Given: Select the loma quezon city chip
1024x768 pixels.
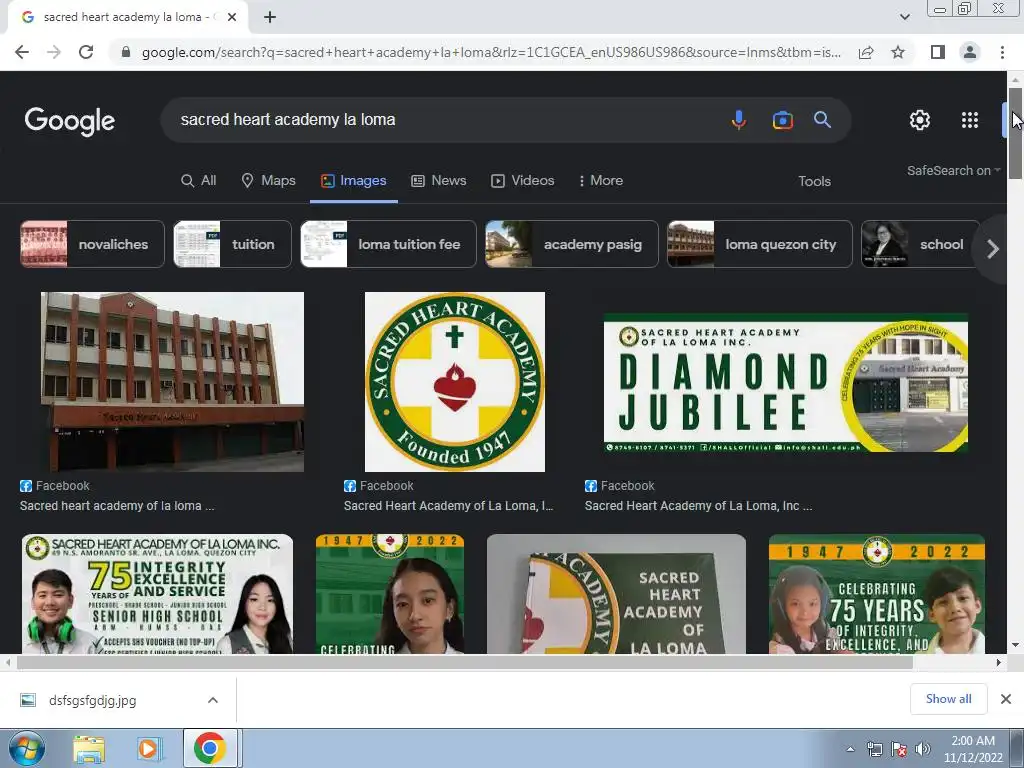Looking at the screenshot, I should pyautogui.click(x=760, y=244).
